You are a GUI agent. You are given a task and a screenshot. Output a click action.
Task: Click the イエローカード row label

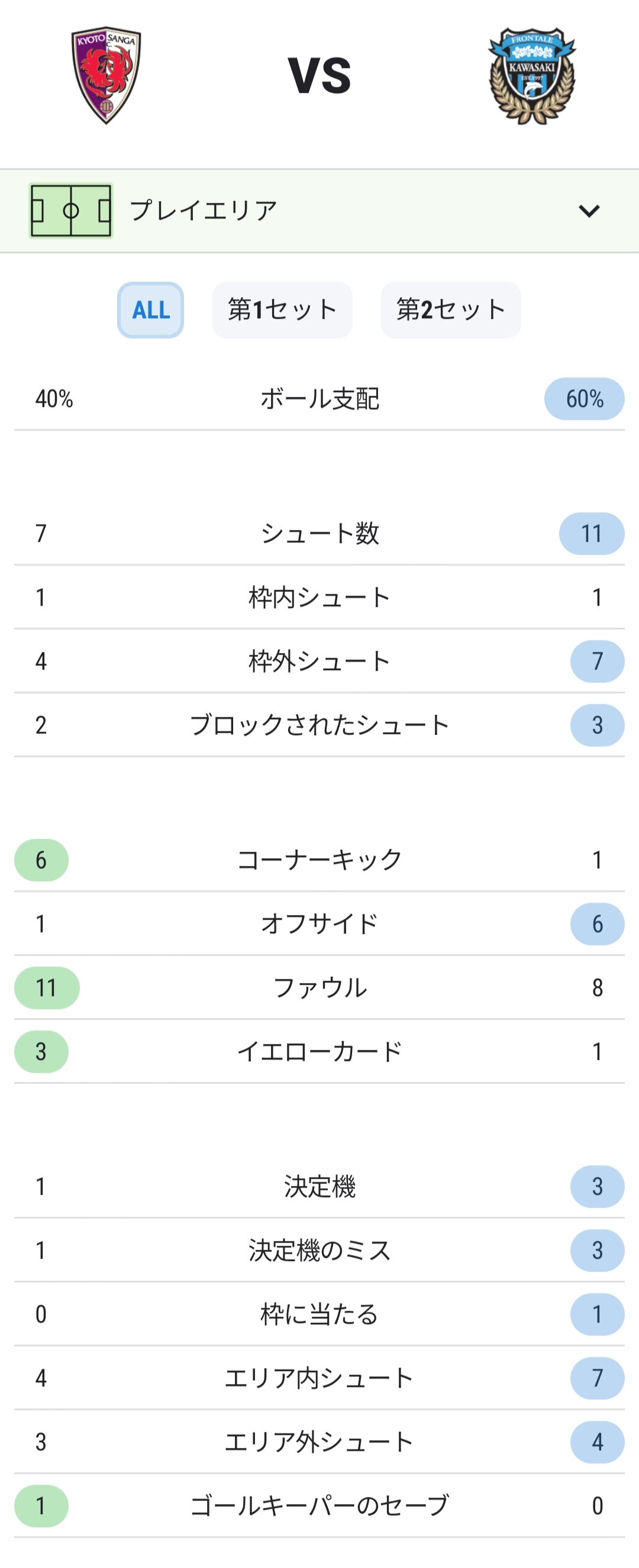[x=320, y=1052]
